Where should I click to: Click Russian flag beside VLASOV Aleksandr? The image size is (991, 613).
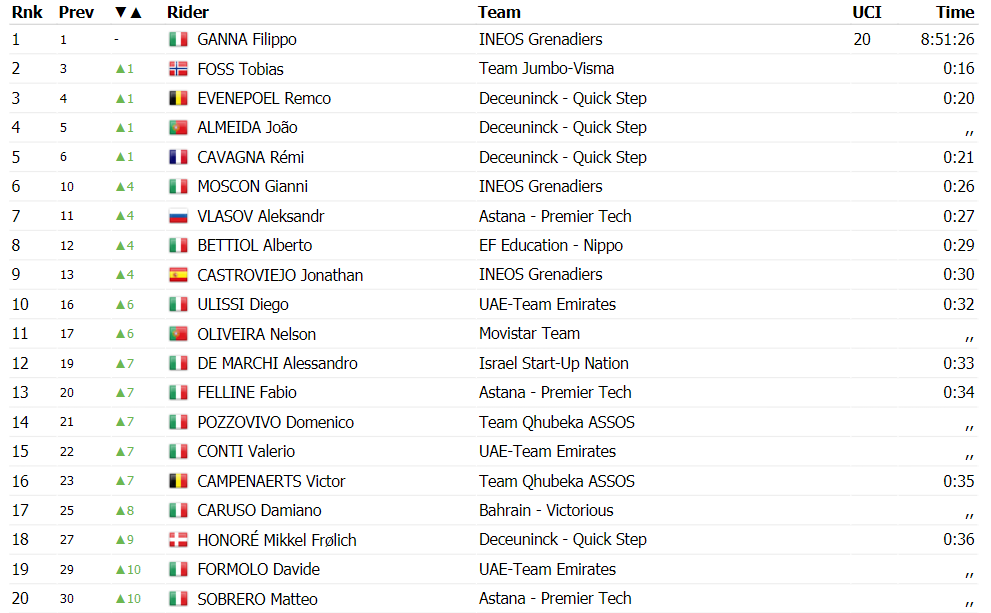(178, 216)
